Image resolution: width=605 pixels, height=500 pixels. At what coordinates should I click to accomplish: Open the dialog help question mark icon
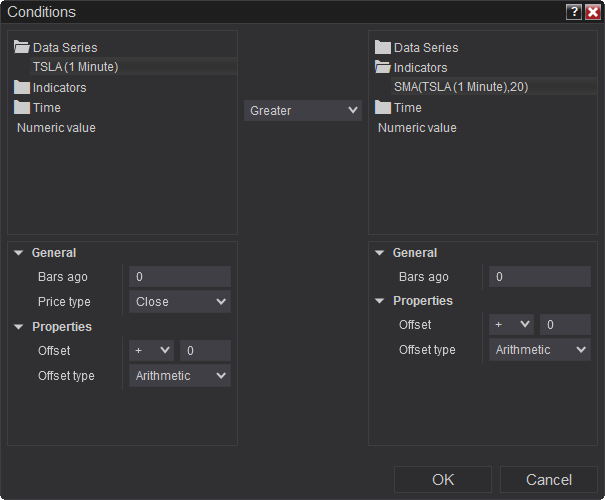573,12
